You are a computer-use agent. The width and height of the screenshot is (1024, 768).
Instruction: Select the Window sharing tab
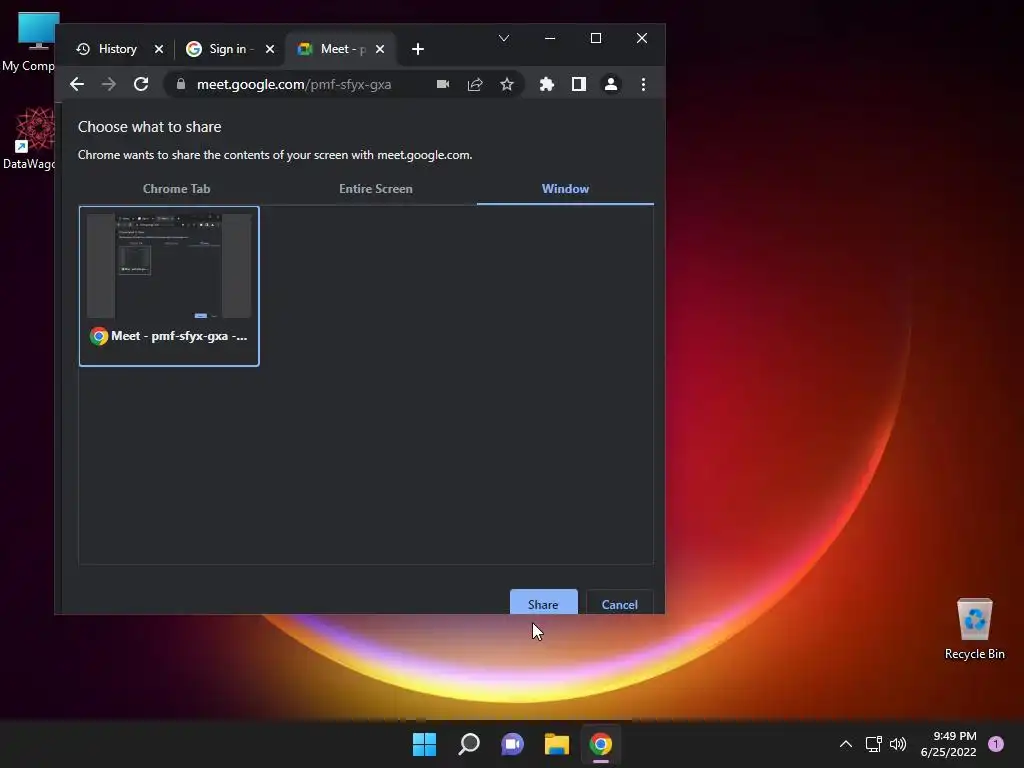pos(565,189)
